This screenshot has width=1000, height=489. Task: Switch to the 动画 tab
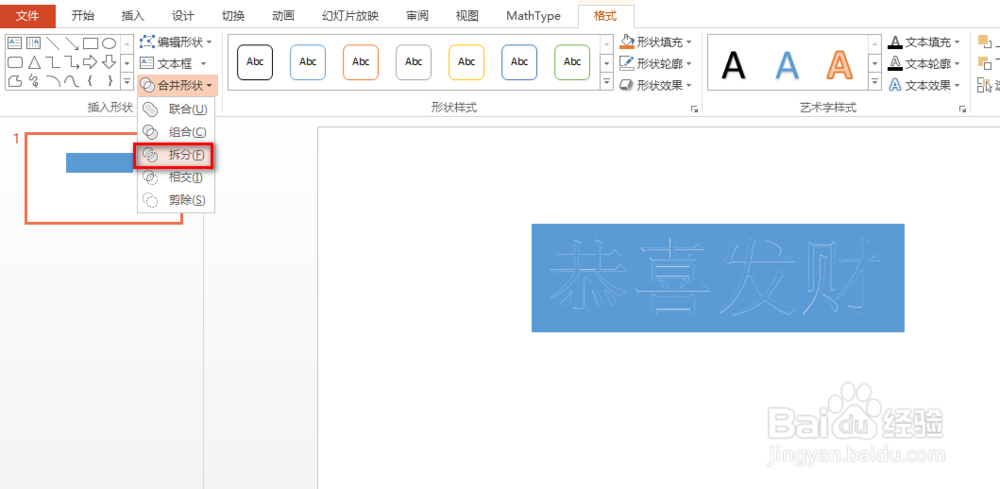283,16
